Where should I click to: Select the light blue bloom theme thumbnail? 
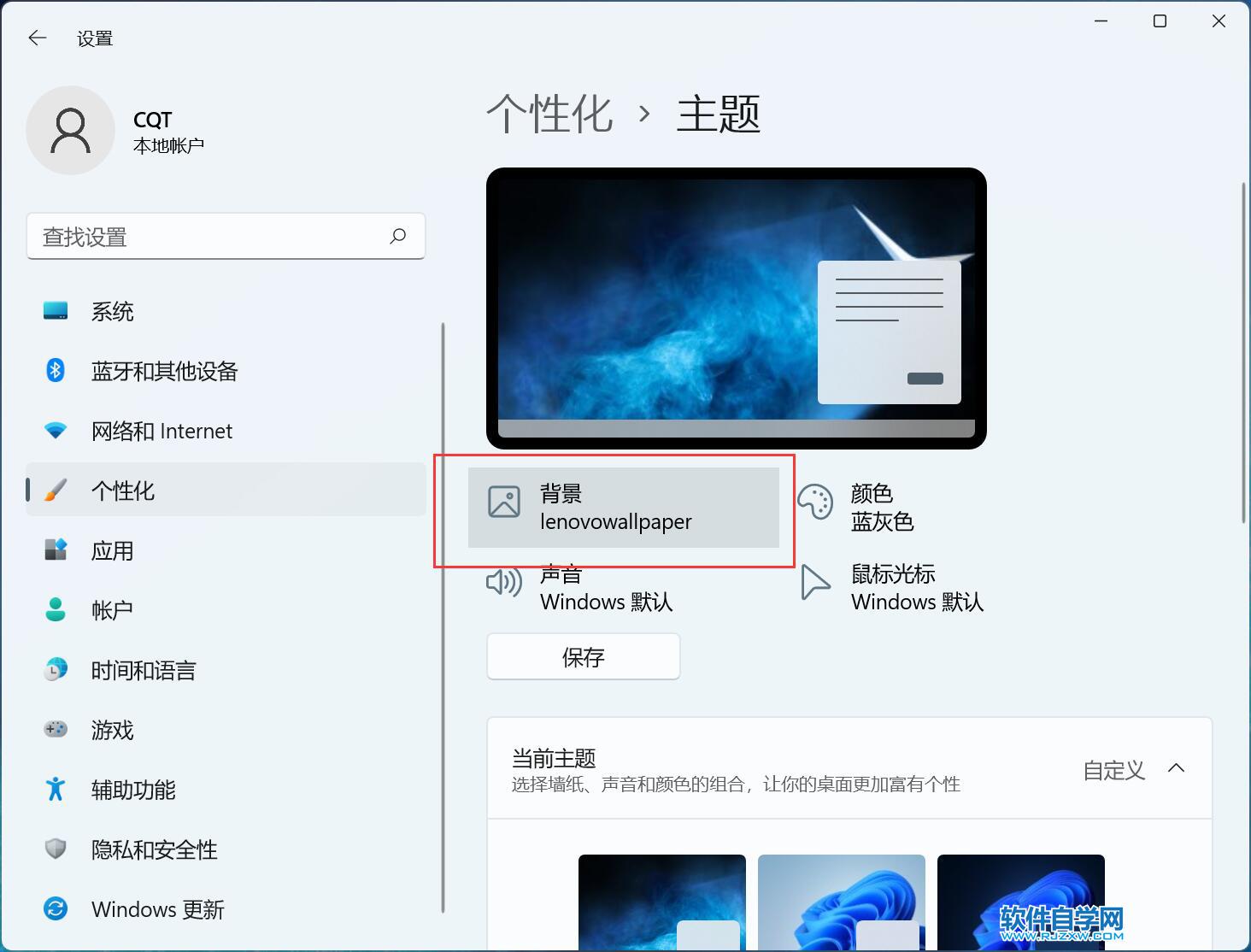point(841,902)
